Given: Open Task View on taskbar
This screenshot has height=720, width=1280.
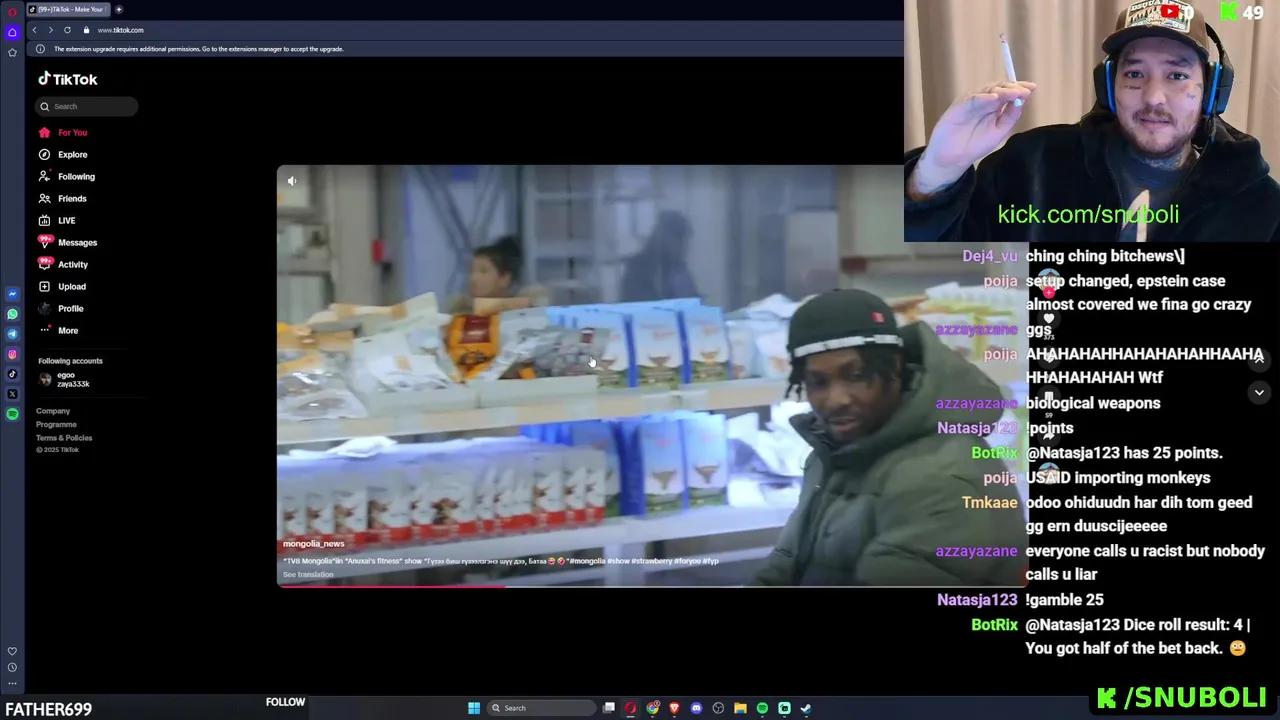Looking at the screenshot, I should click(x=608, y=708).
